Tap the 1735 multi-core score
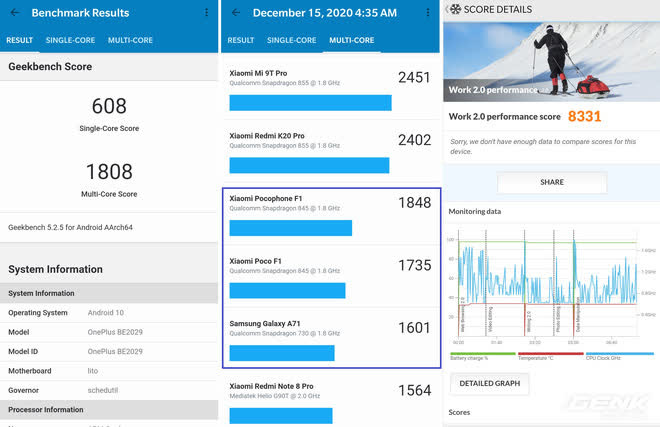 [x=415, y=265]
